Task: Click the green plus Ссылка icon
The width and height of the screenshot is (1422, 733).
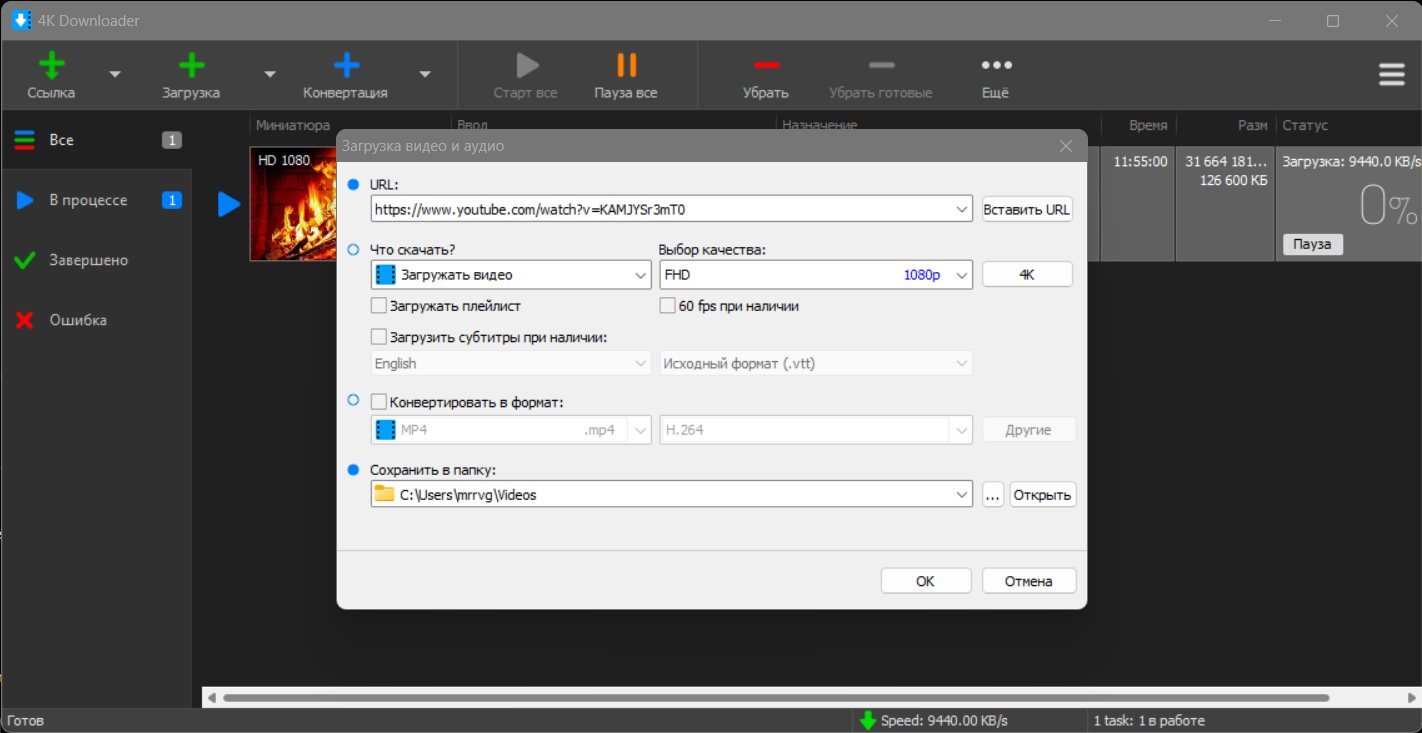Action: point(51,66)
